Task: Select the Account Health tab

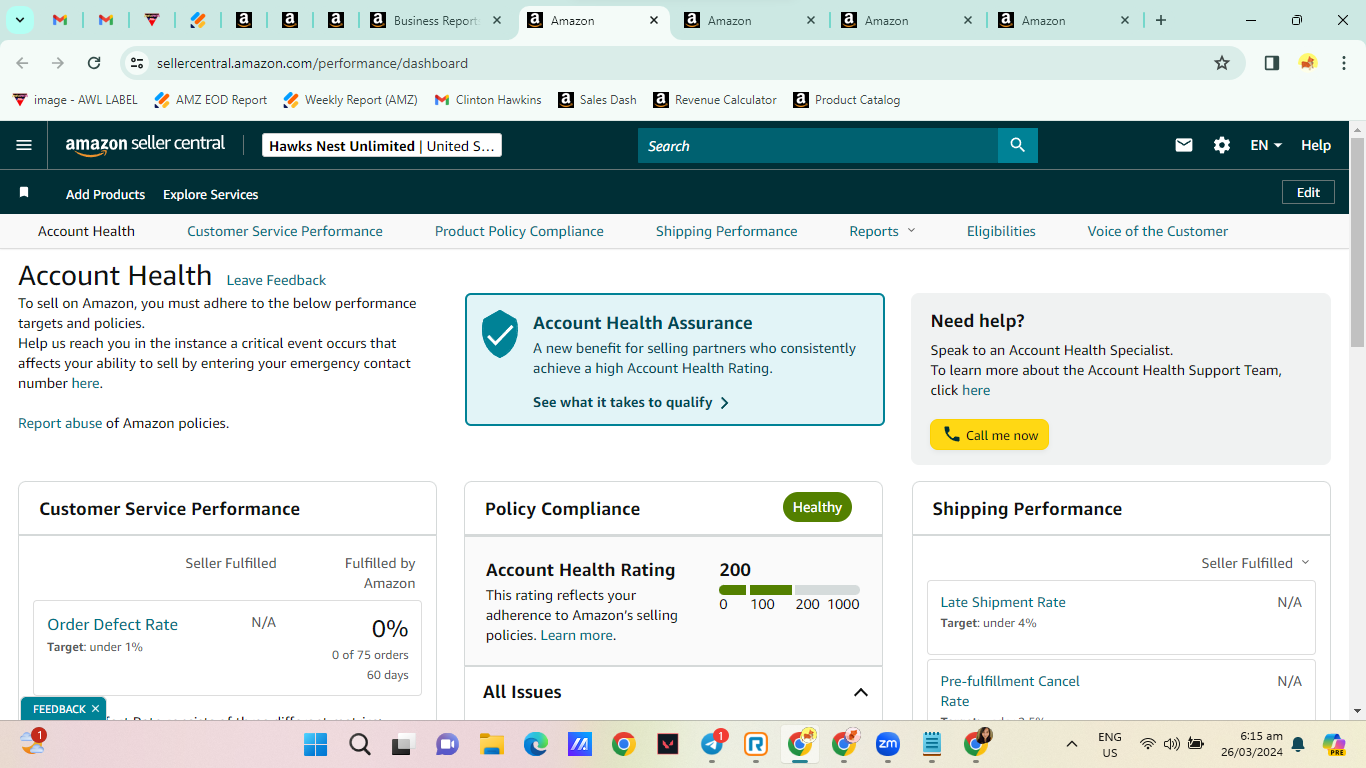Action: click(86, 231)
